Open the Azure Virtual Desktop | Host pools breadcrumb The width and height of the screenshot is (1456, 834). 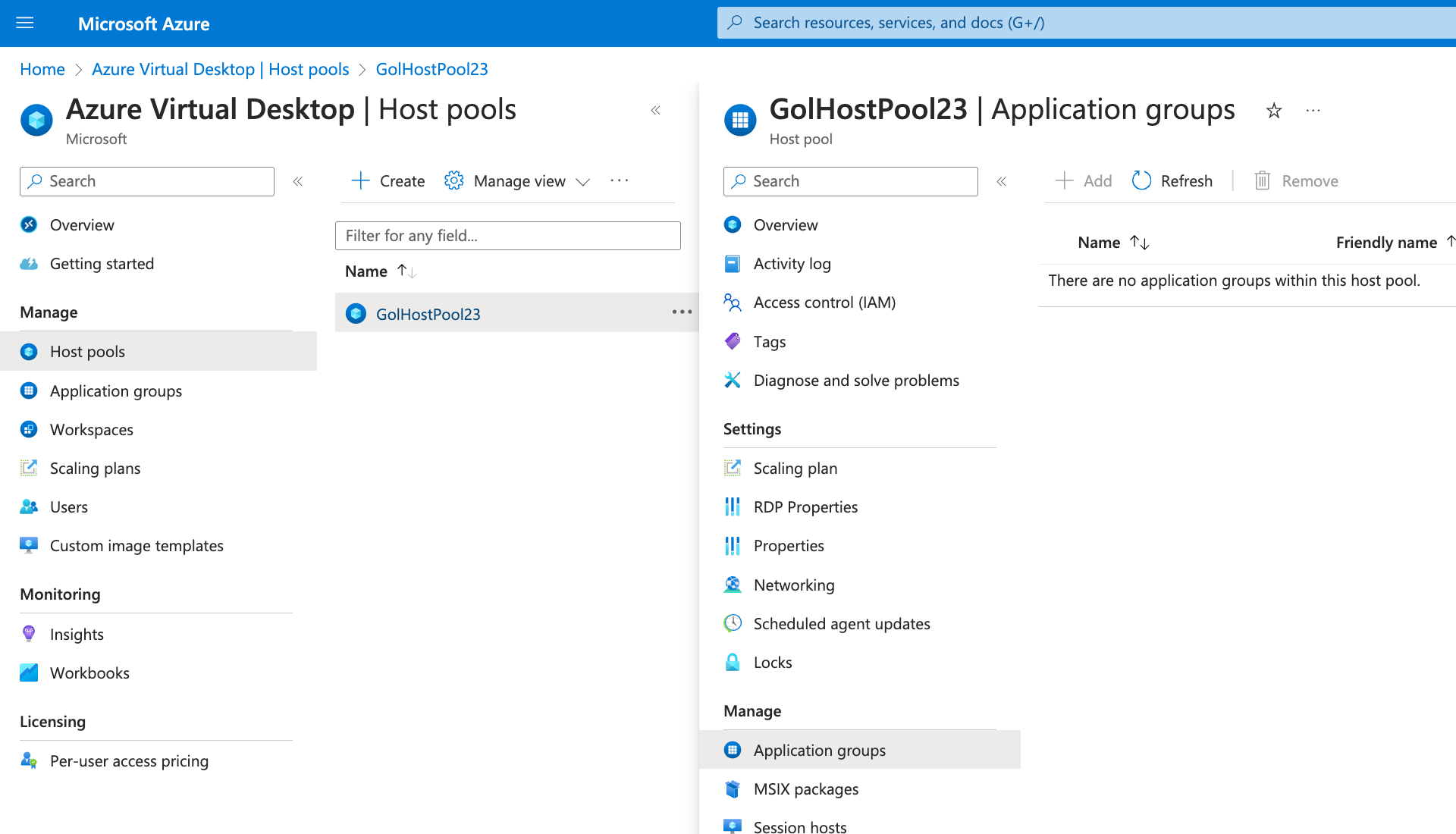tap(221, 69)
